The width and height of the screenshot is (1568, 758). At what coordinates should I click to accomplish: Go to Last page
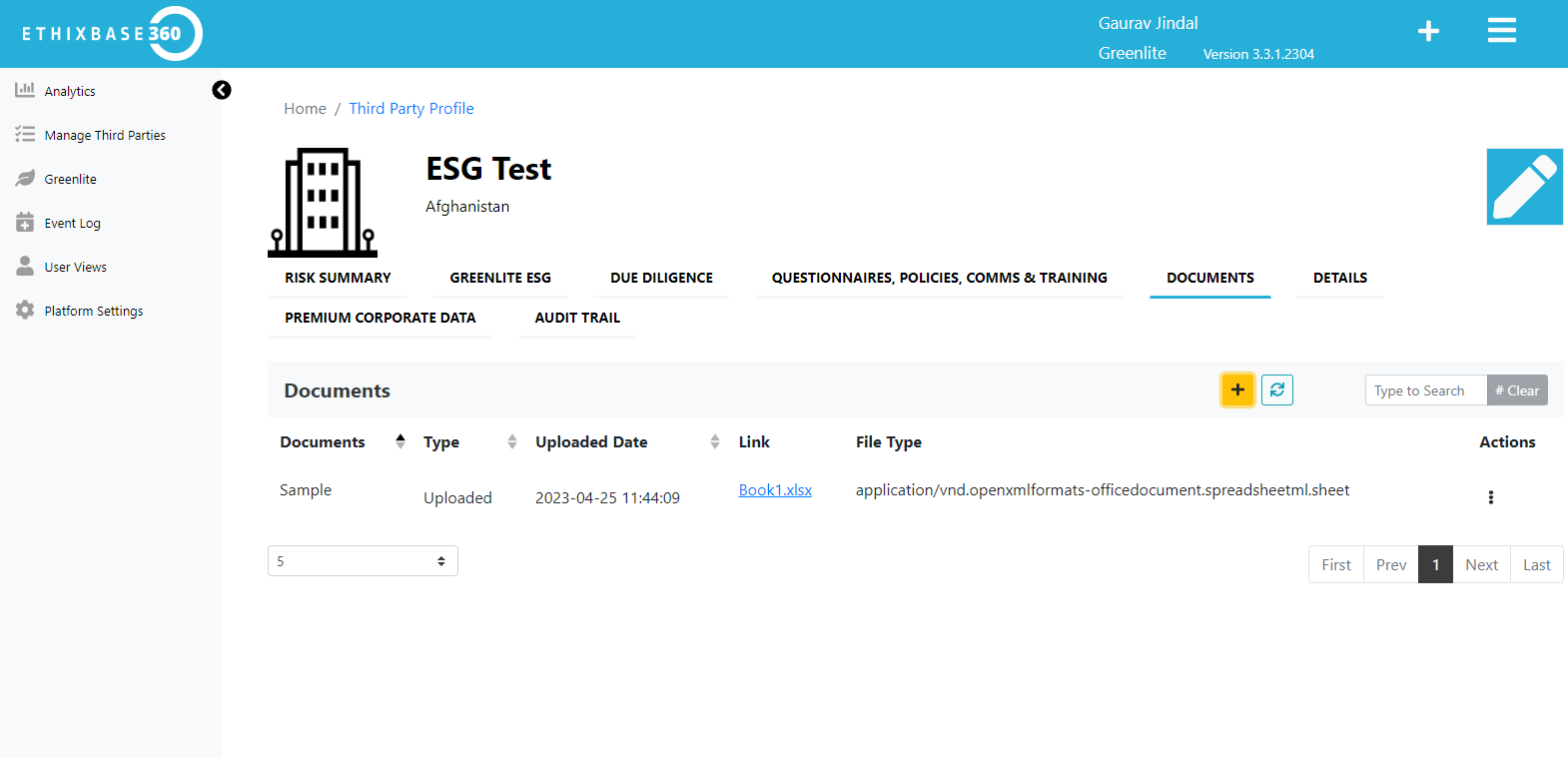click(1537, 564)
